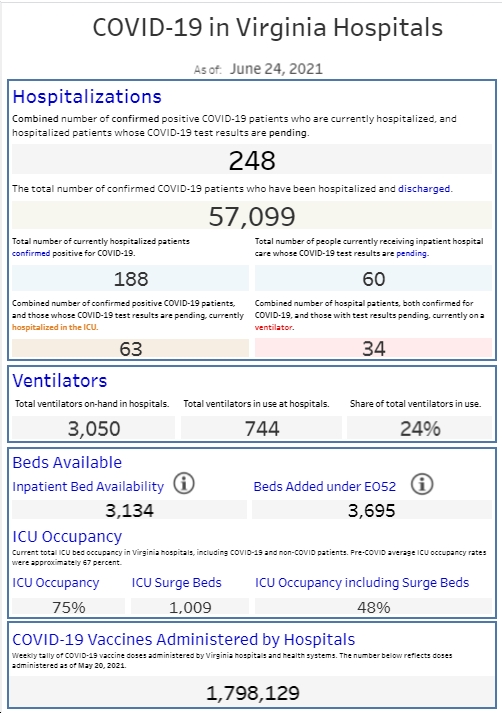
Task: Click info icon beside Inpatient Bed Availability
Action: coord(184,483)
